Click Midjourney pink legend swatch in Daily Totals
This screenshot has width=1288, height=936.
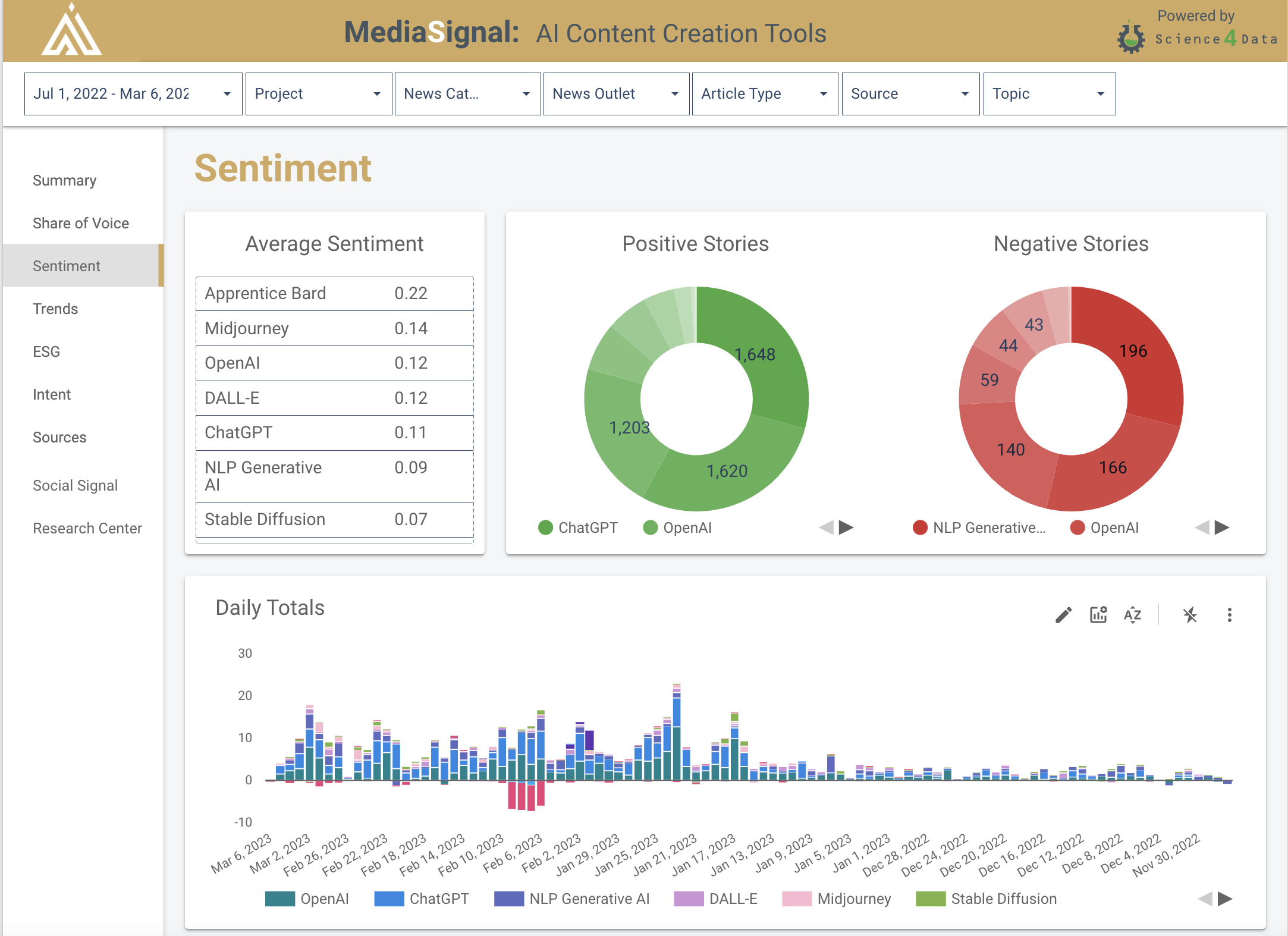[797, 899]
